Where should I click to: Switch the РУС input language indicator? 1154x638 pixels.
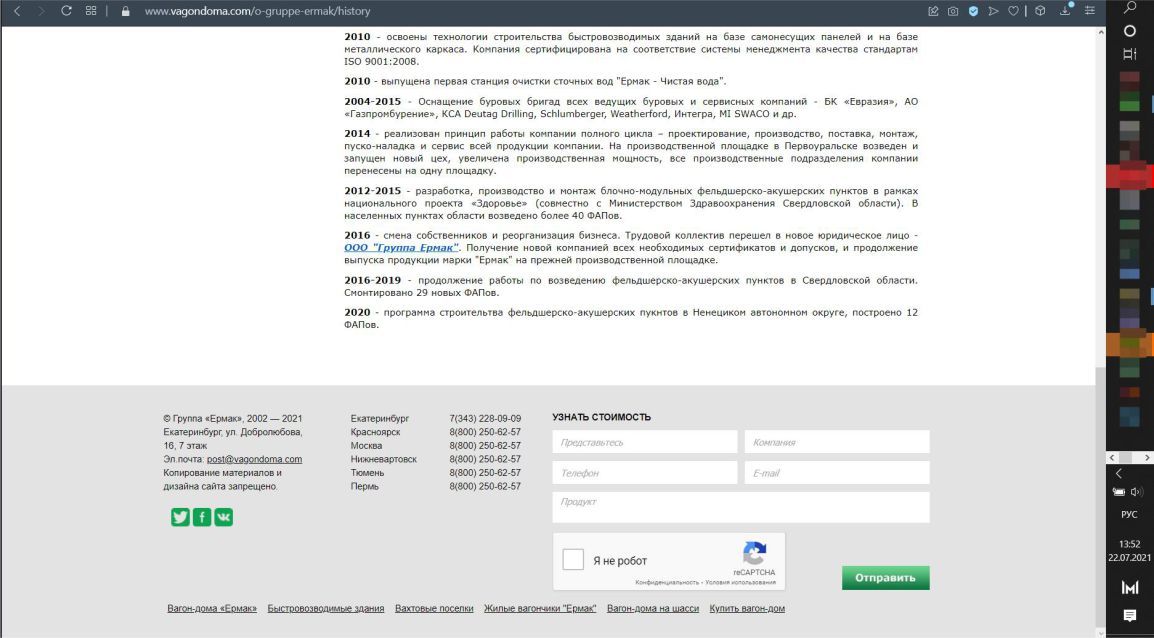[1130, 514]
